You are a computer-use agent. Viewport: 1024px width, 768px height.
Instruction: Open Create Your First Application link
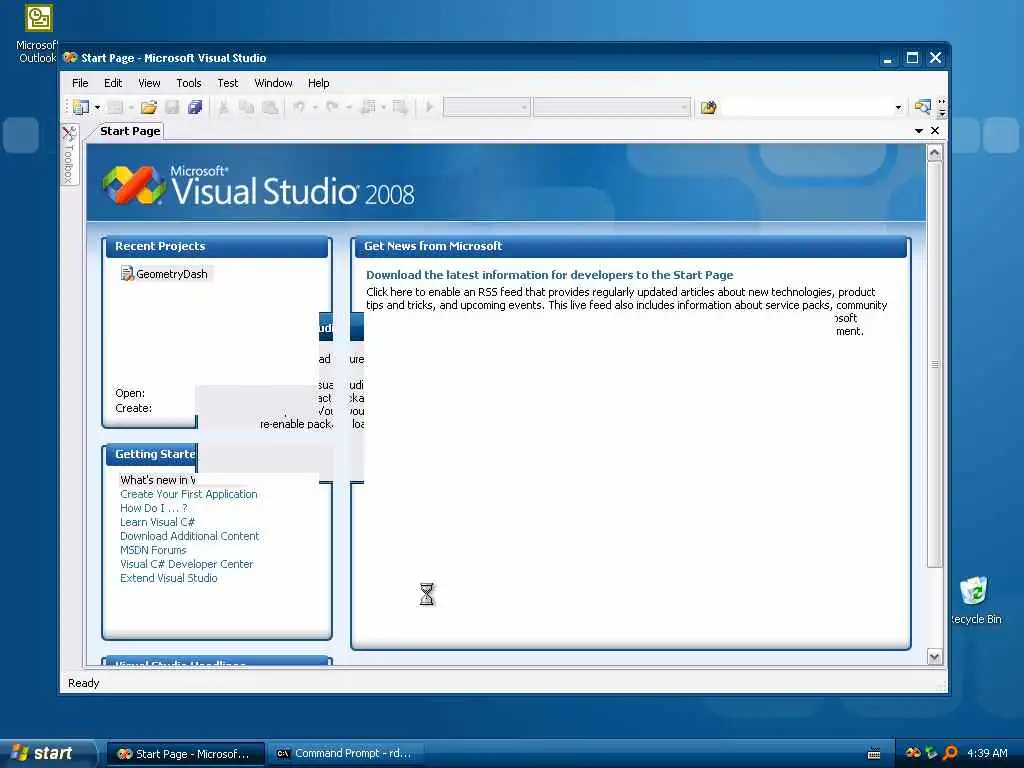[x=189, y=494]
